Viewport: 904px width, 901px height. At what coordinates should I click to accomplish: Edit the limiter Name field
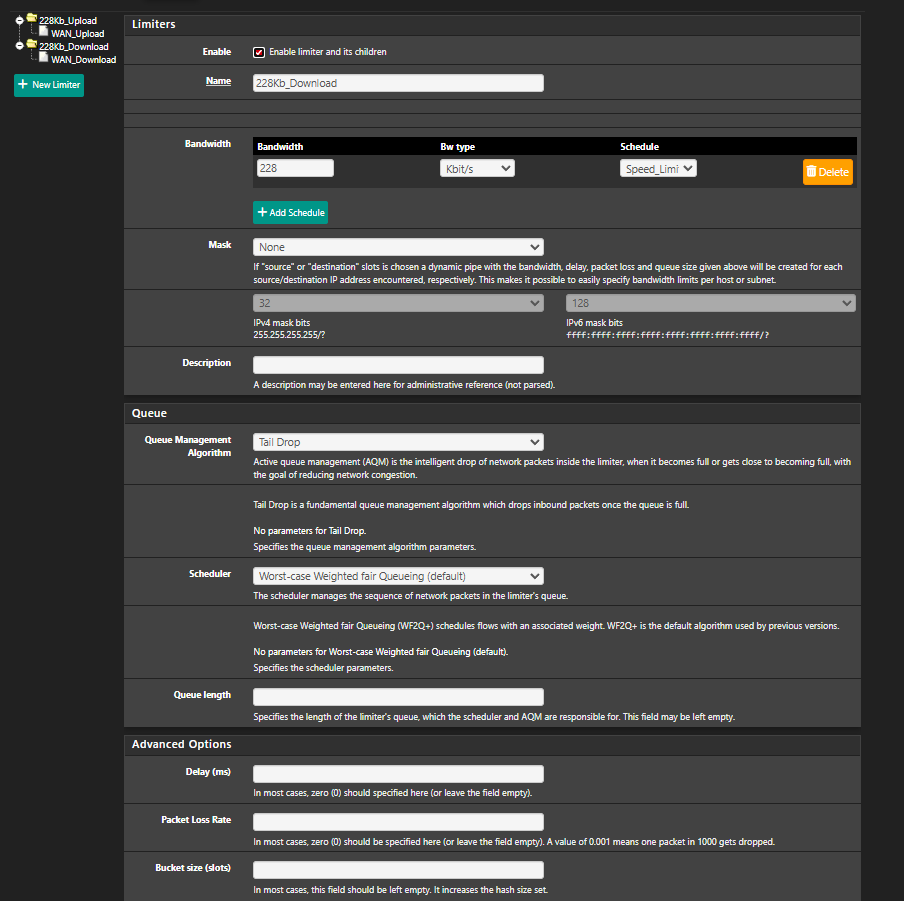(398, 83)
